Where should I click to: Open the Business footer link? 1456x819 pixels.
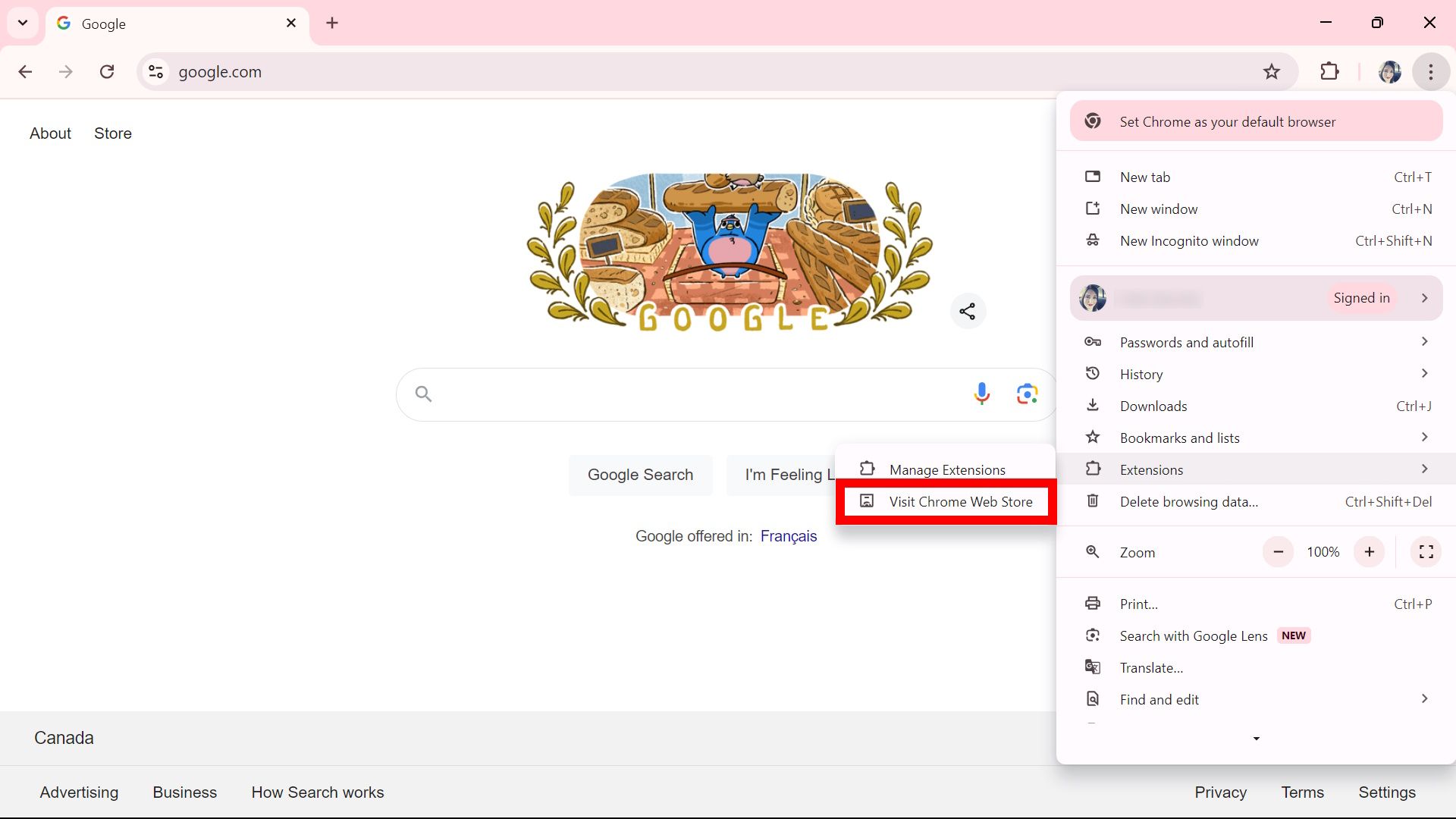tap(185, 792)
